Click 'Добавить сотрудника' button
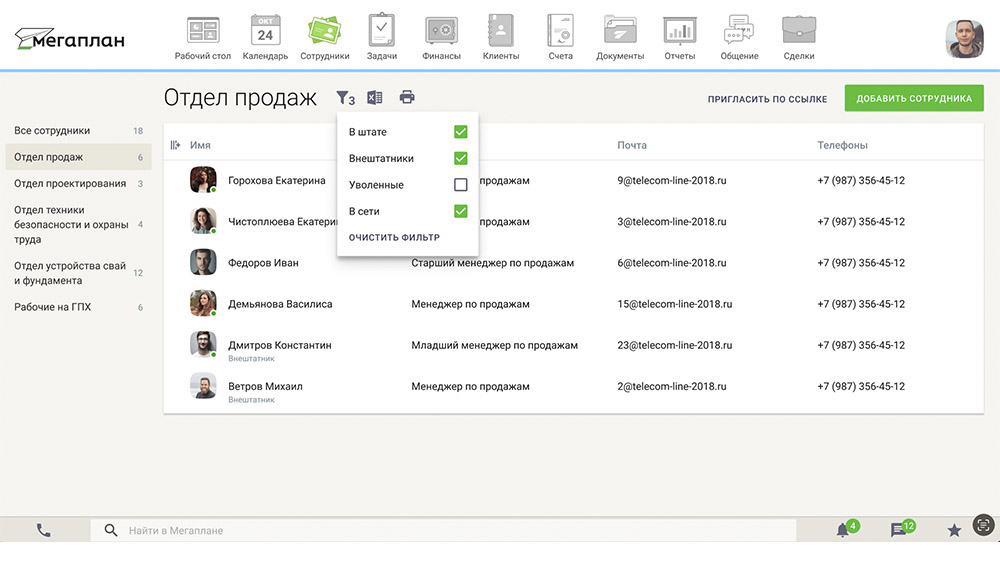This screenshot has width=1000, height=578. pyautogui.click(x=913, y=98)
